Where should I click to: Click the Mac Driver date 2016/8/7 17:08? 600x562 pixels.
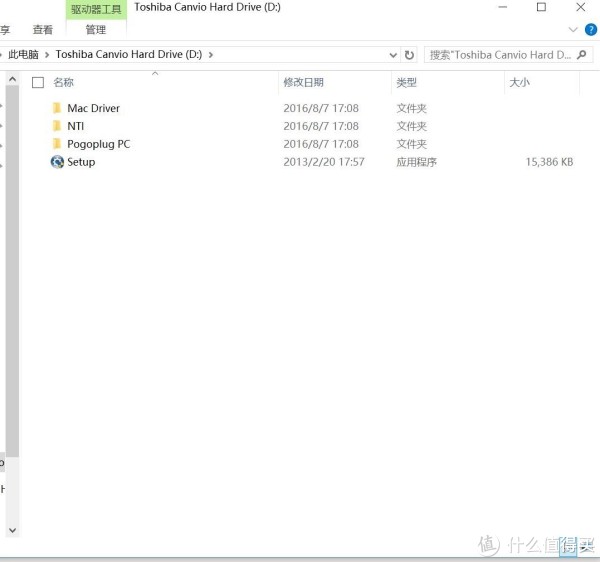coord(321,108)
